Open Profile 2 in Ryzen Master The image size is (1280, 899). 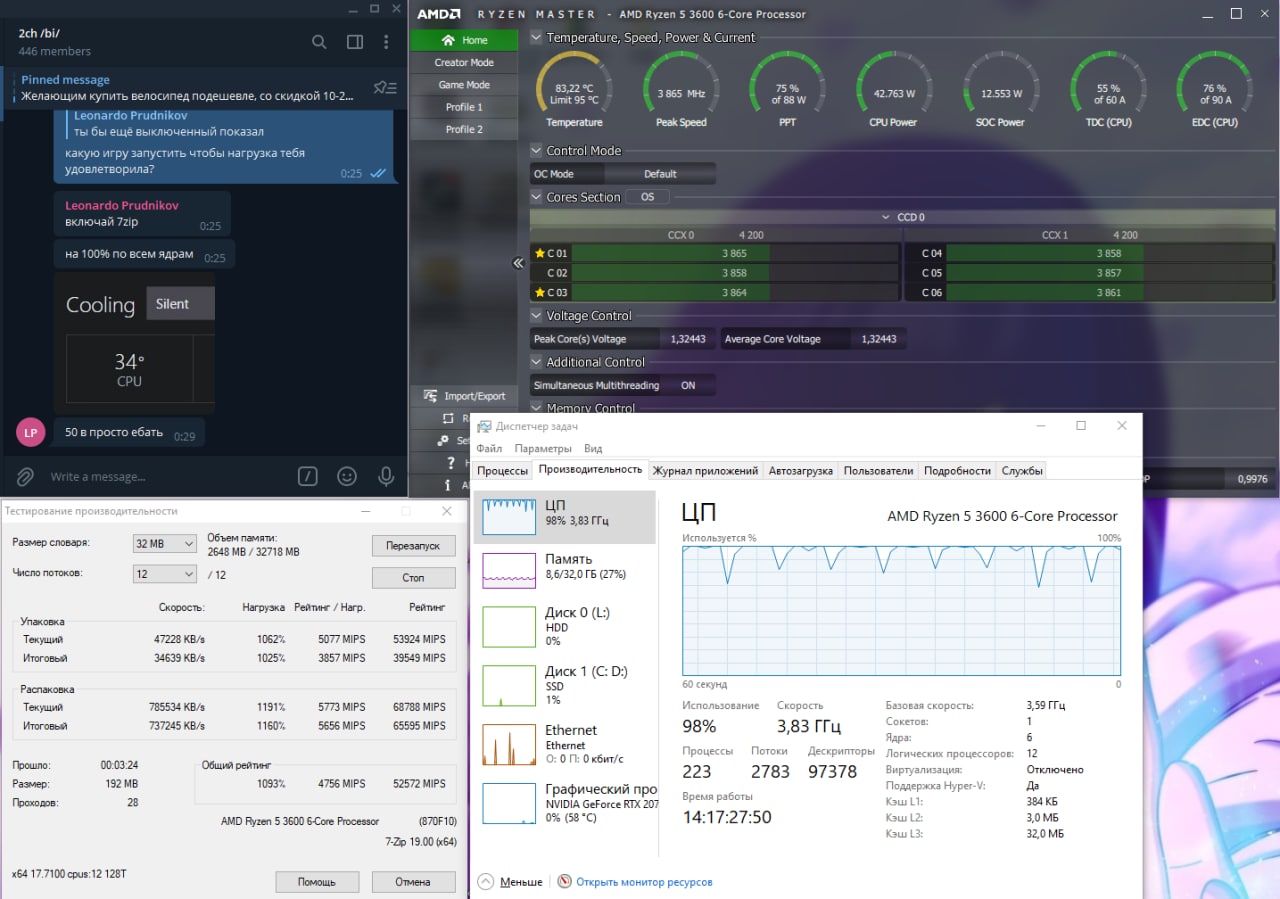click(x=464, y=129)
